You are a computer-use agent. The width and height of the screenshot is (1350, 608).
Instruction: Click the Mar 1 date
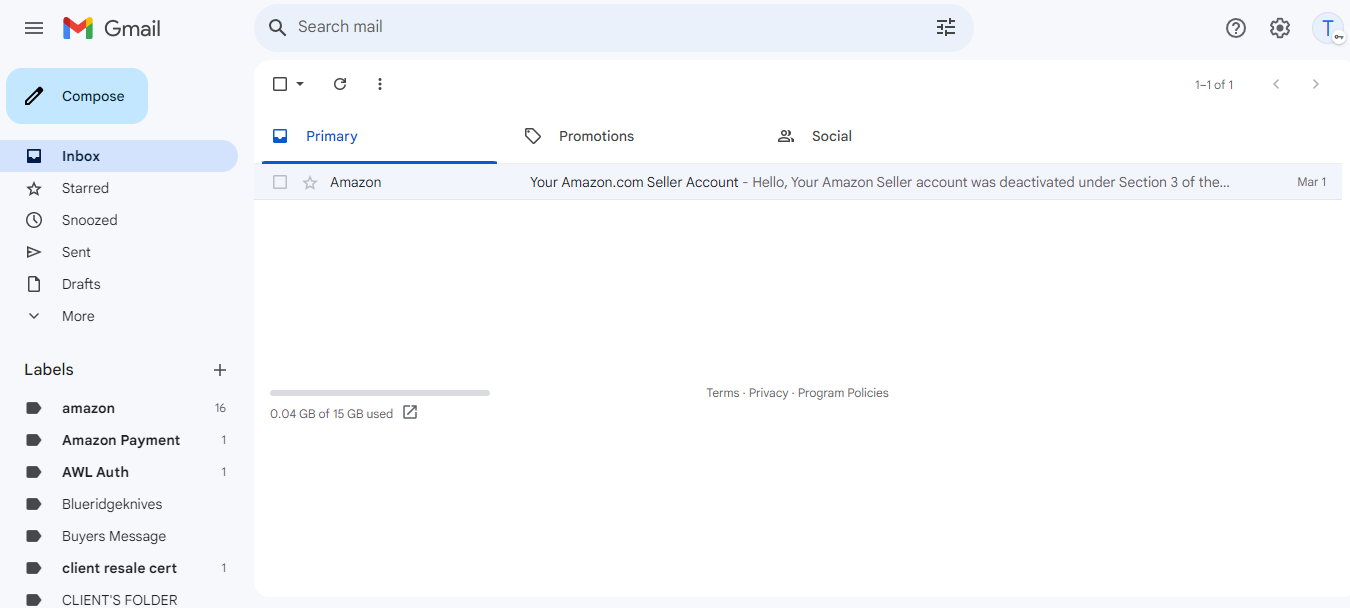[x=1312, y=182]
